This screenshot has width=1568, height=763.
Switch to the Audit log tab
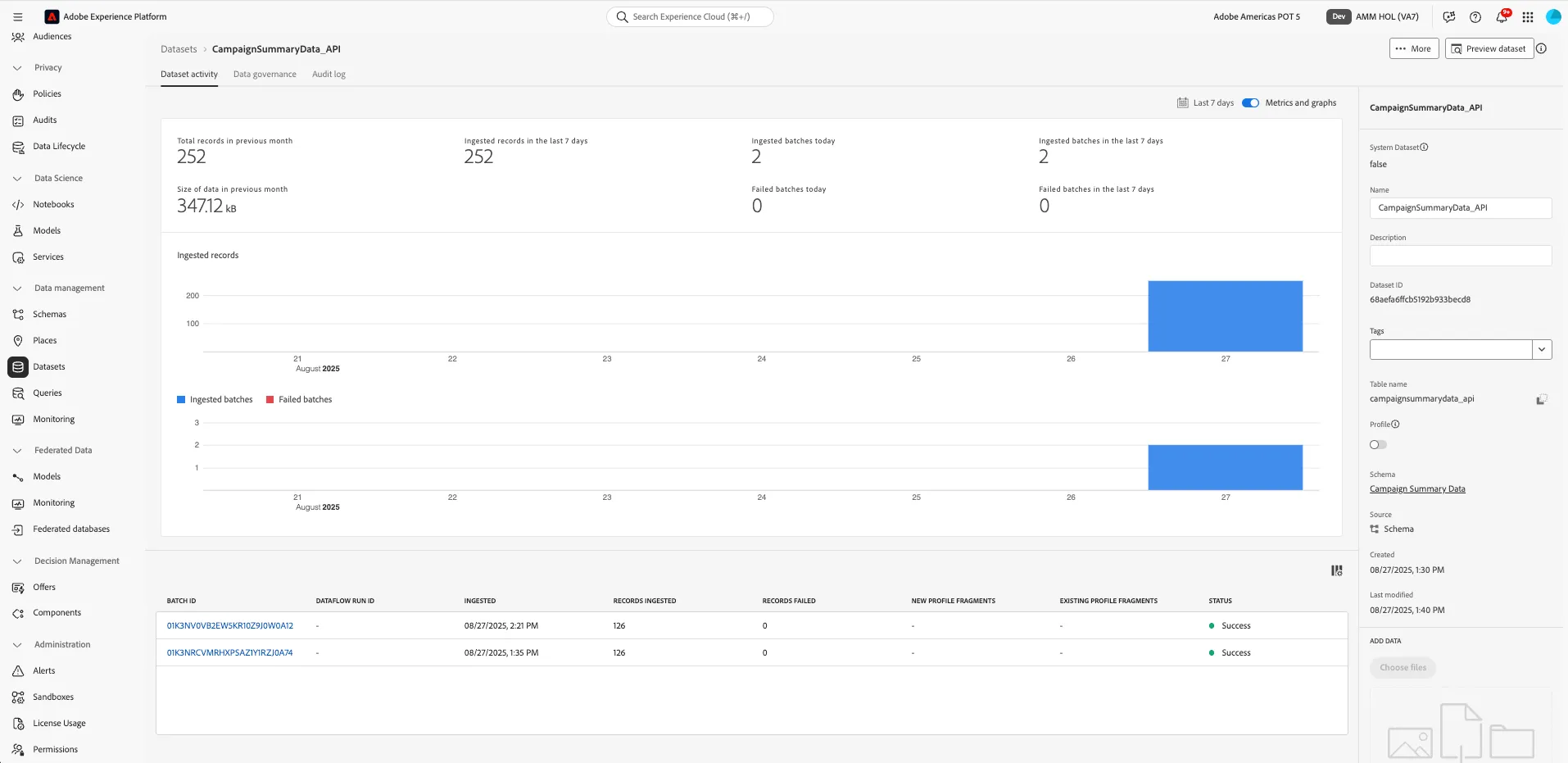tap(329, 75)
